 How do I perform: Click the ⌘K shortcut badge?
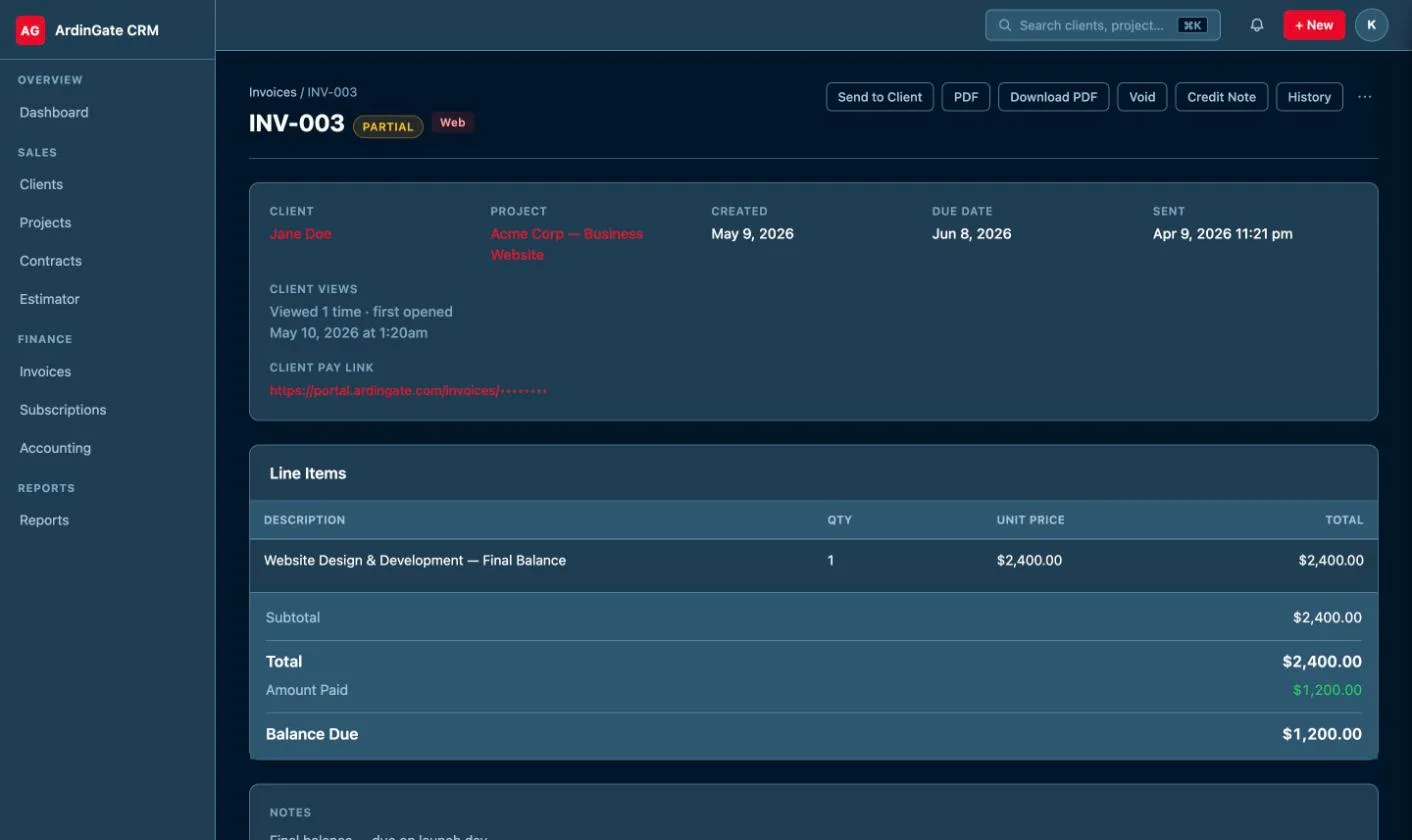(1192, 25)
